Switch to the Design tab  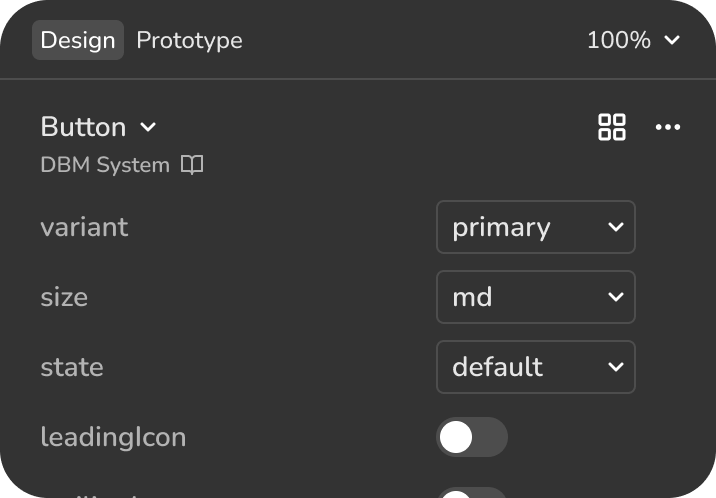coord(78,40)
